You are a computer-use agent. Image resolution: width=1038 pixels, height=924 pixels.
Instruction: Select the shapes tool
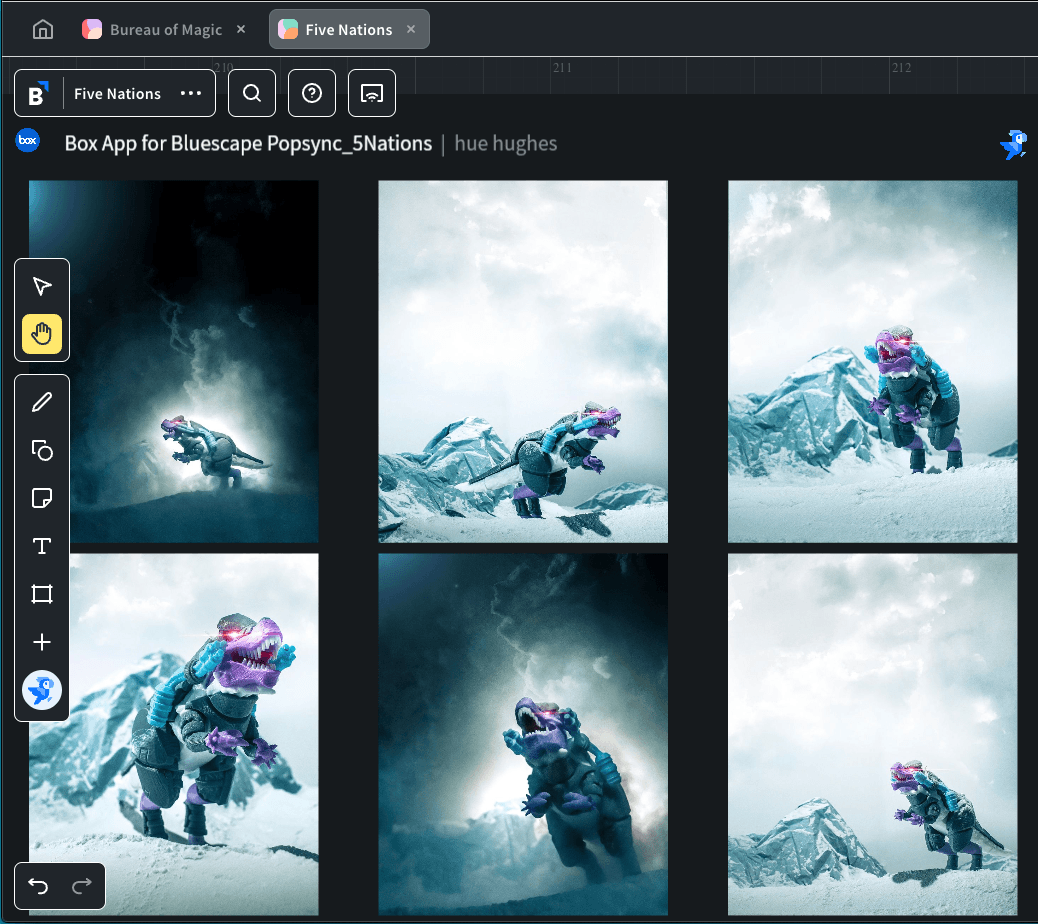[42, 451]
